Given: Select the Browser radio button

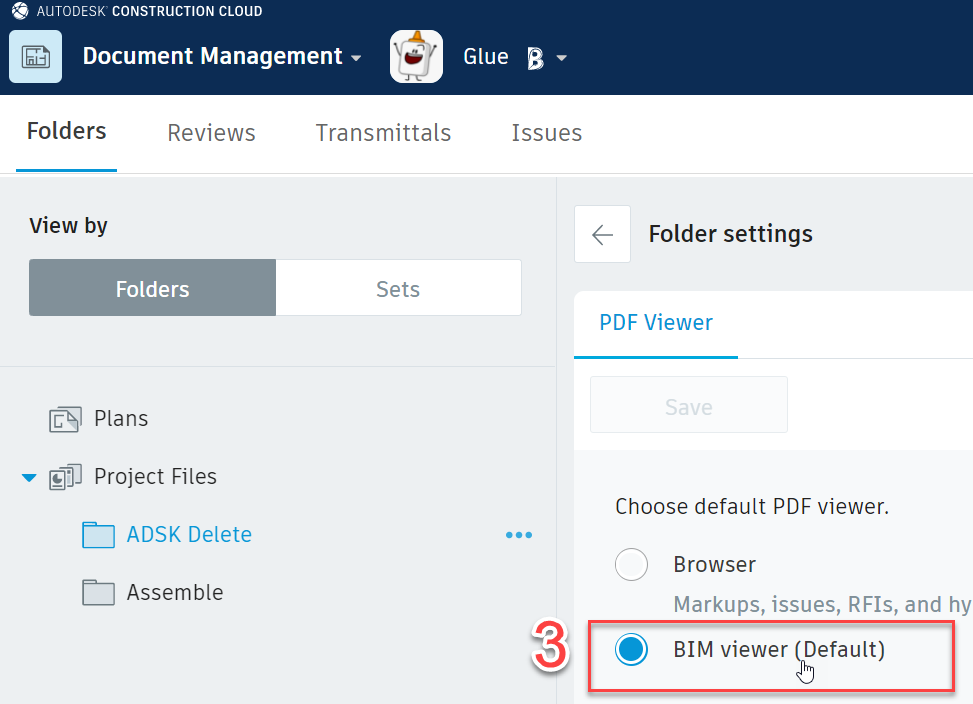Looking at the screenshot, I should 631,564.
